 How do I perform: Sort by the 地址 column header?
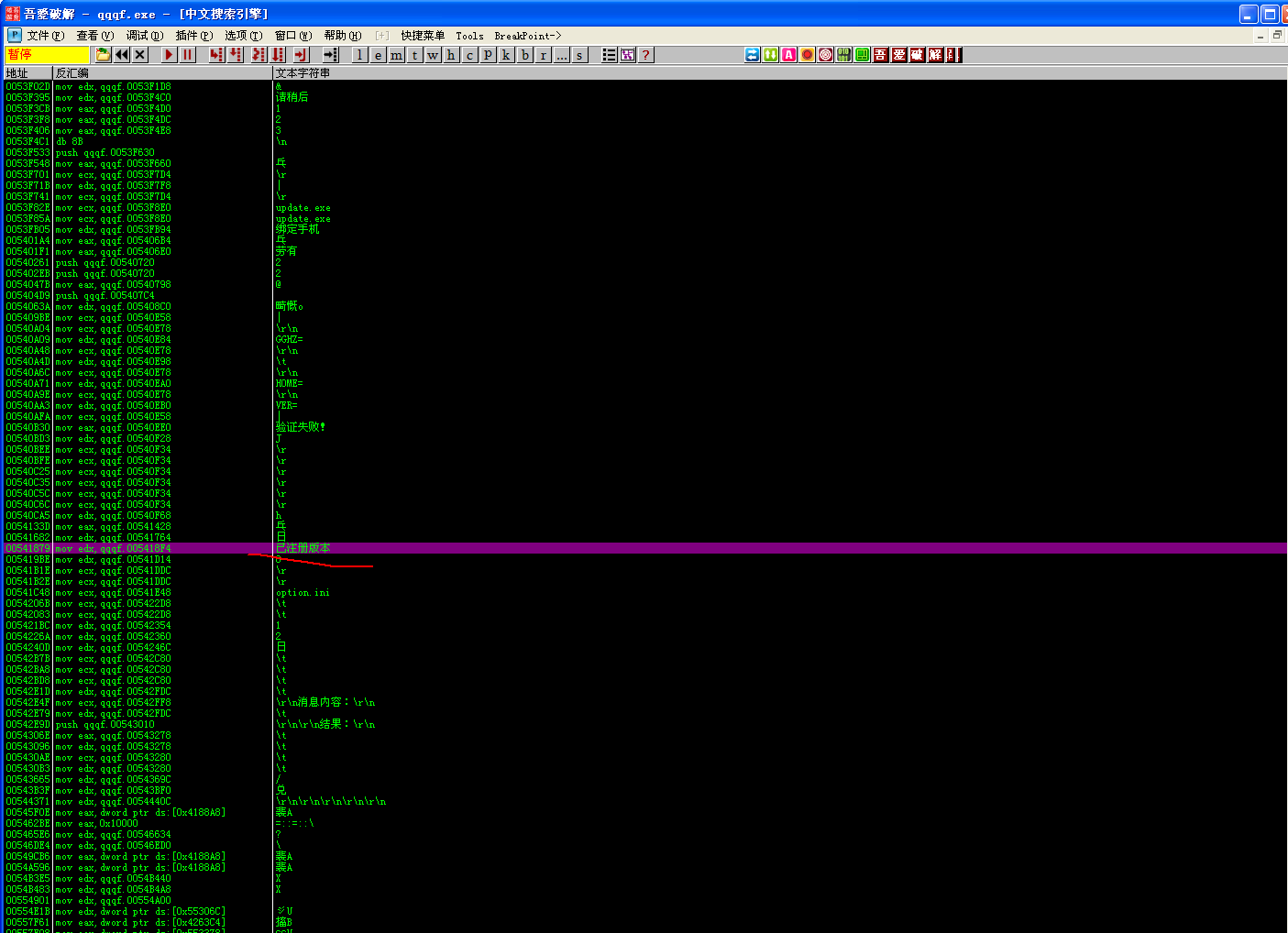click(x=28, y=72)
